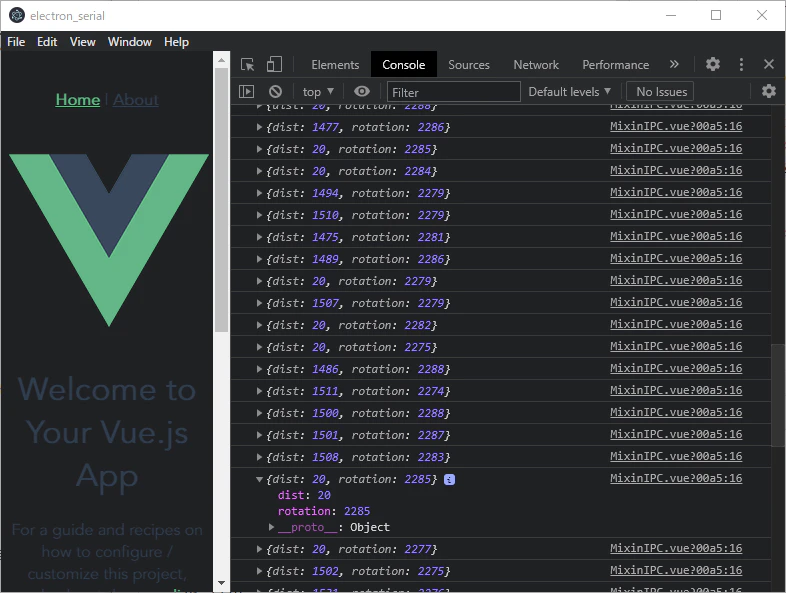Screen dimensions: 786x593
Task: Close the DevTools panel with the X icon
Action: click(769, 64)
